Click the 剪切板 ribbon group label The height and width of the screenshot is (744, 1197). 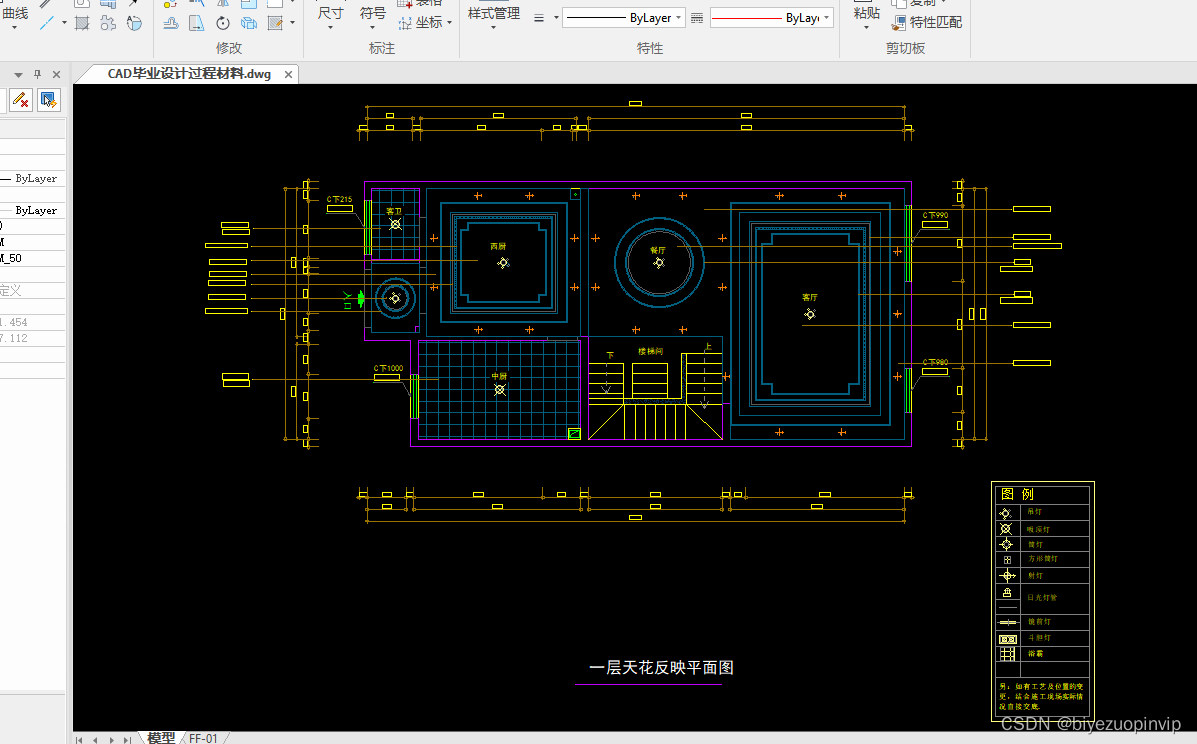[x=905, y=48]
